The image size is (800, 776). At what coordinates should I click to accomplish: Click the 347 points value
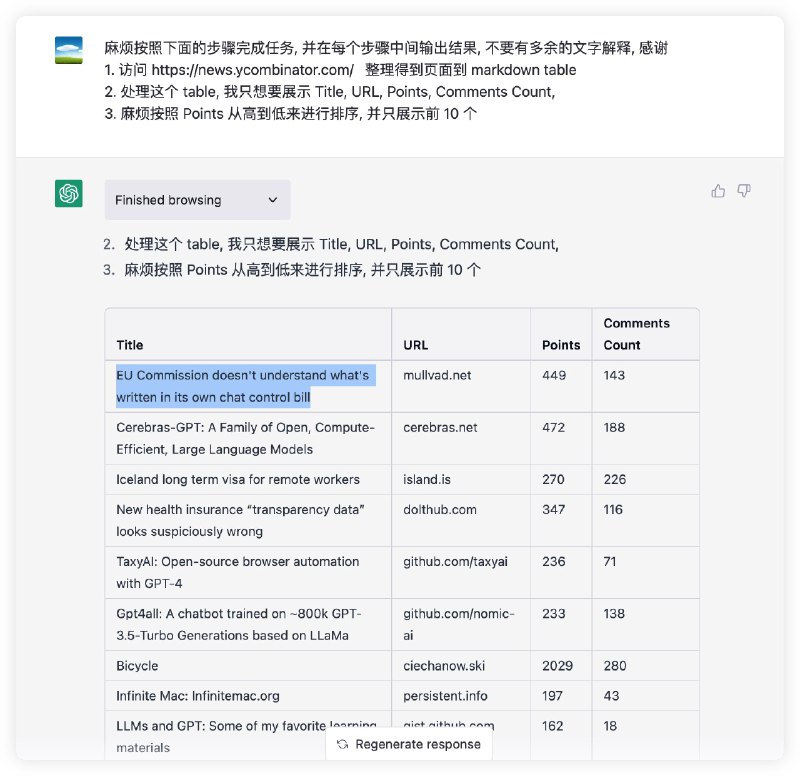pos(553,510)
